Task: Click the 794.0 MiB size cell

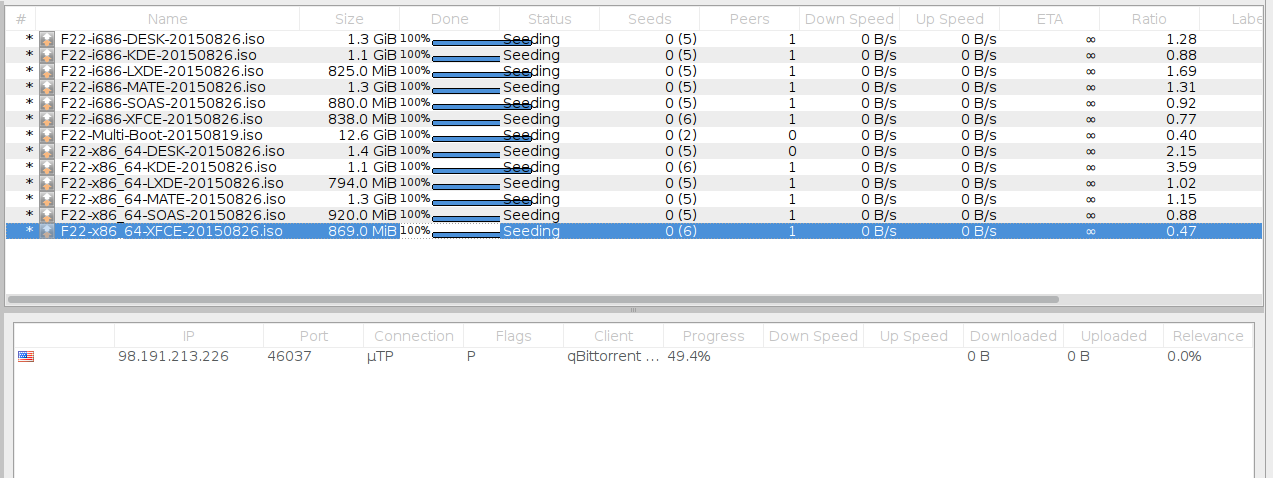Action: point(362,183)
